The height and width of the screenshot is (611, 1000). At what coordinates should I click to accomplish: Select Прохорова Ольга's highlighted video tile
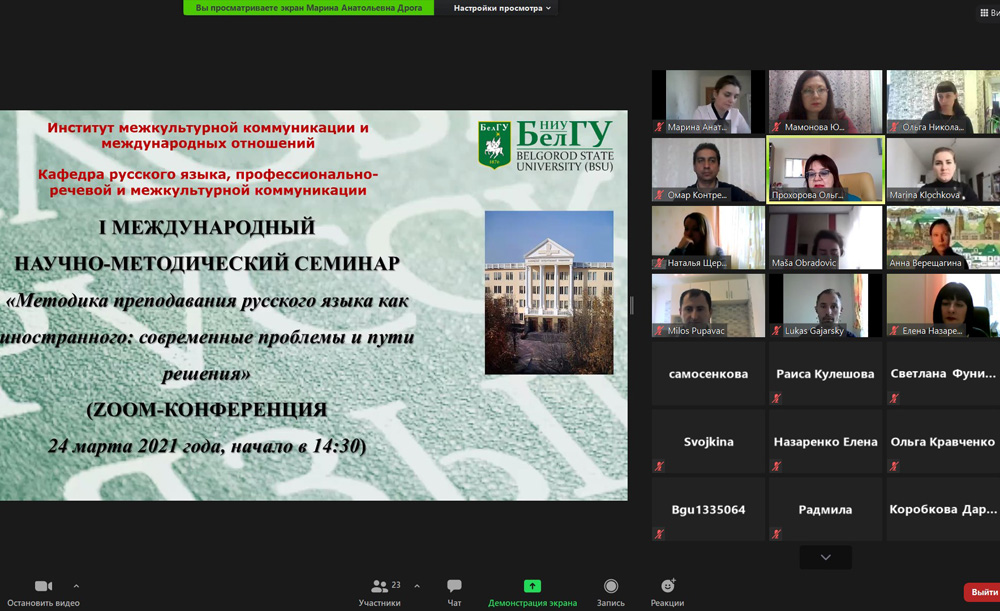[825, 169]
